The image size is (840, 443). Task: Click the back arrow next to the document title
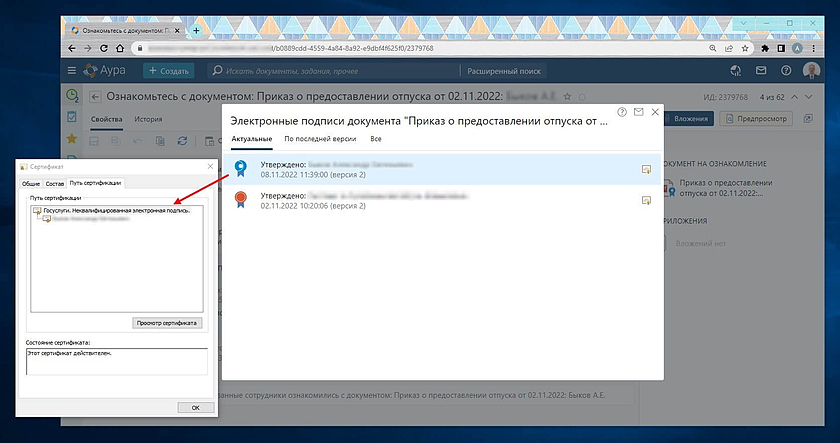click(96, 97)
